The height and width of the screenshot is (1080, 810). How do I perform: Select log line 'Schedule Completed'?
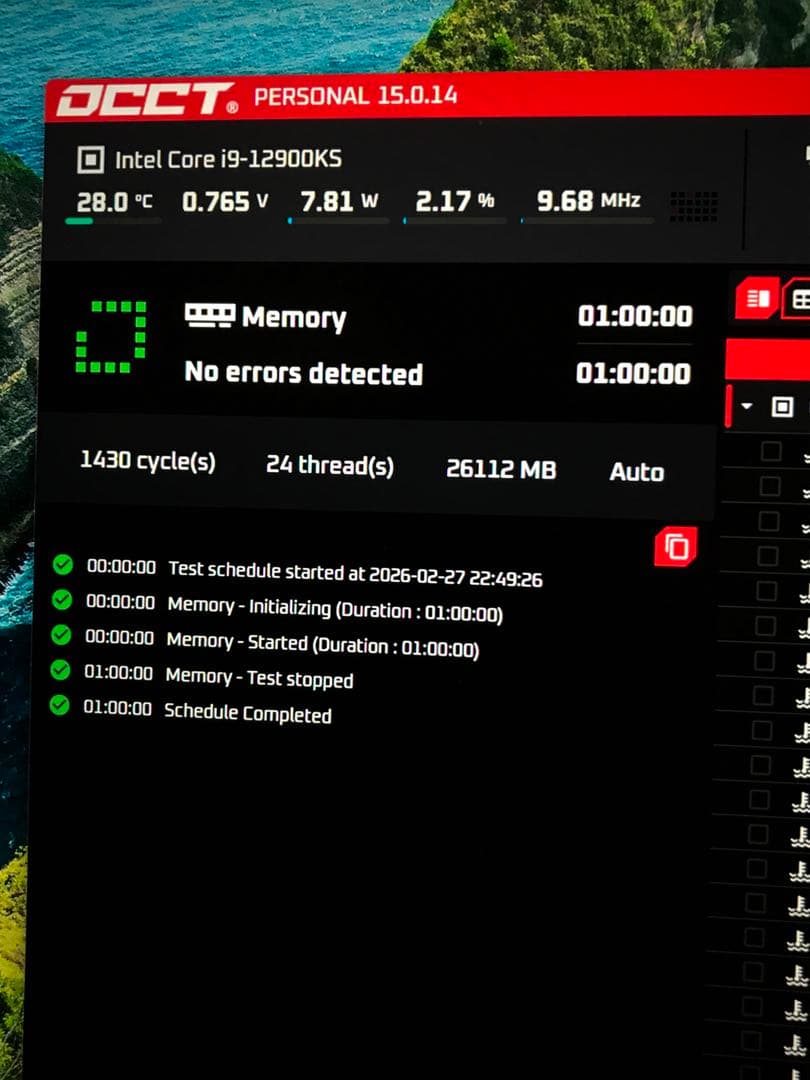[247, 714]
